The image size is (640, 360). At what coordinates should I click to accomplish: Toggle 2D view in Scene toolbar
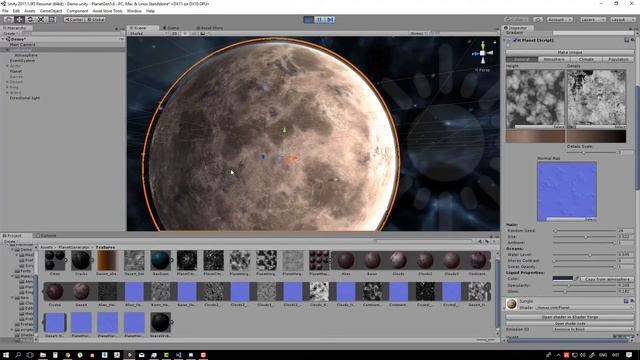pyautogui.click(x=174, y=33)
